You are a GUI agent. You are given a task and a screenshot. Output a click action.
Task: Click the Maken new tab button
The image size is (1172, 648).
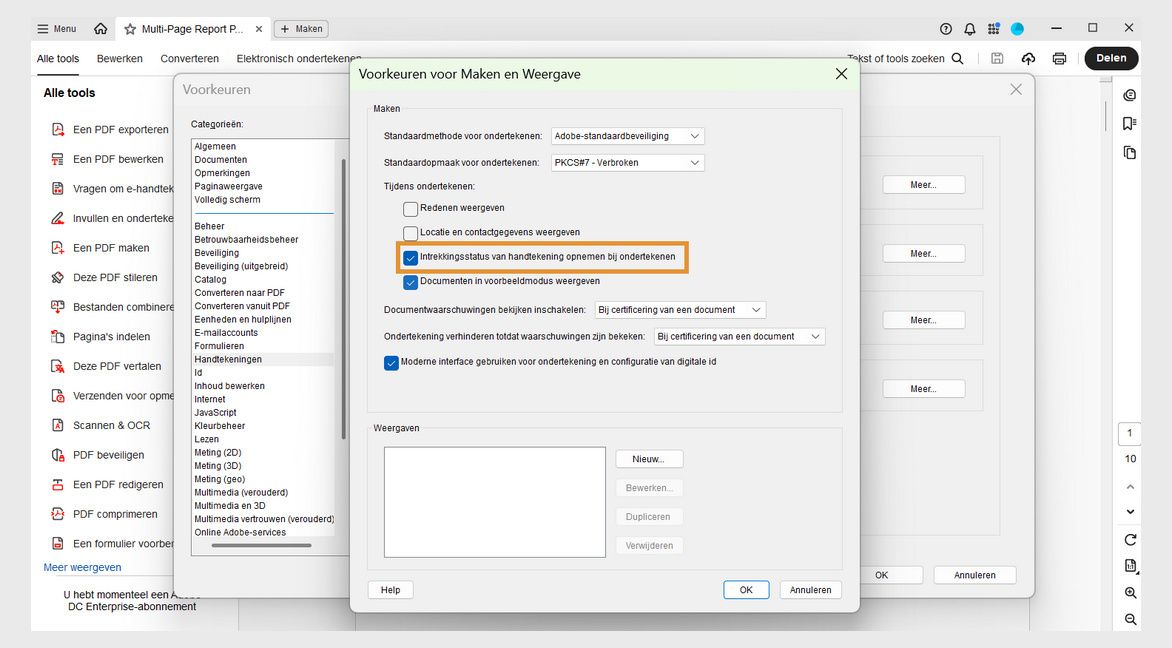pos(301,29)
